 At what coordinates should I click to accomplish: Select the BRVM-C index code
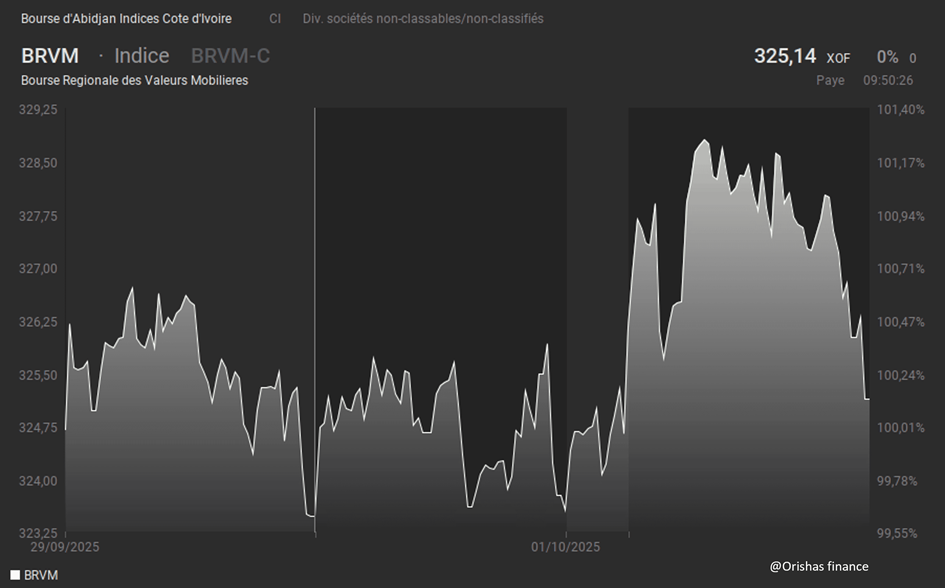pyautogui.click(x=230, y=56)
